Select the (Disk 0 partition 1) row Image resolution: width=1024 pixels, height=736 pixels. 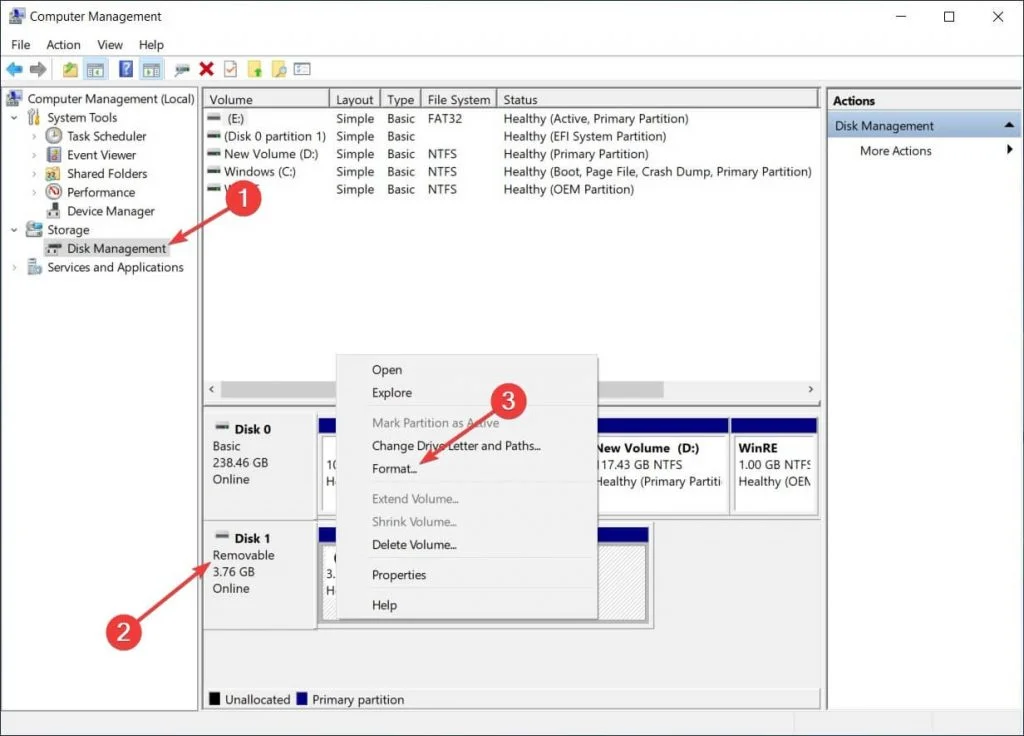click(511, 136)
